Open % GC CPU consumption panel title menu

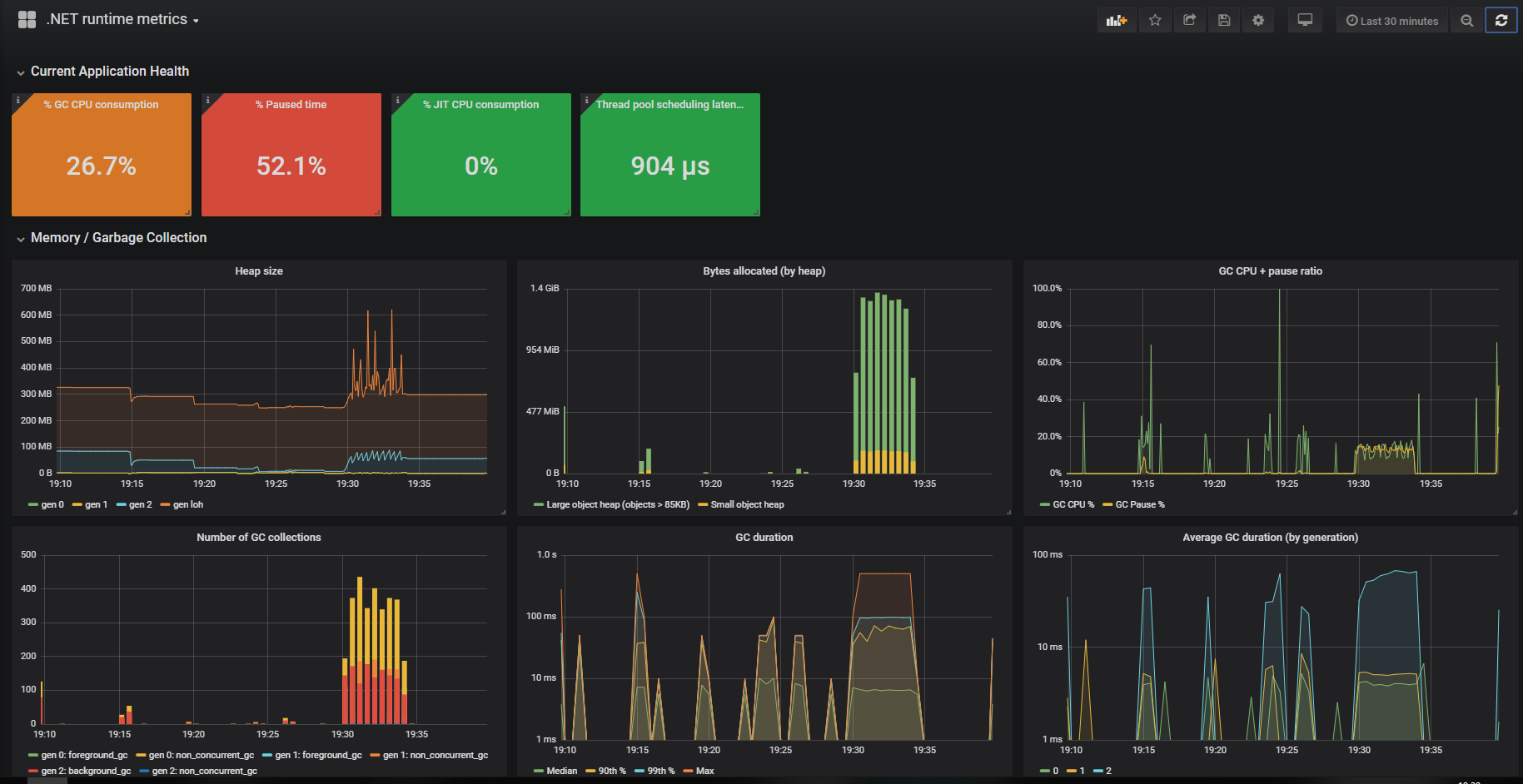coord(102,105)
